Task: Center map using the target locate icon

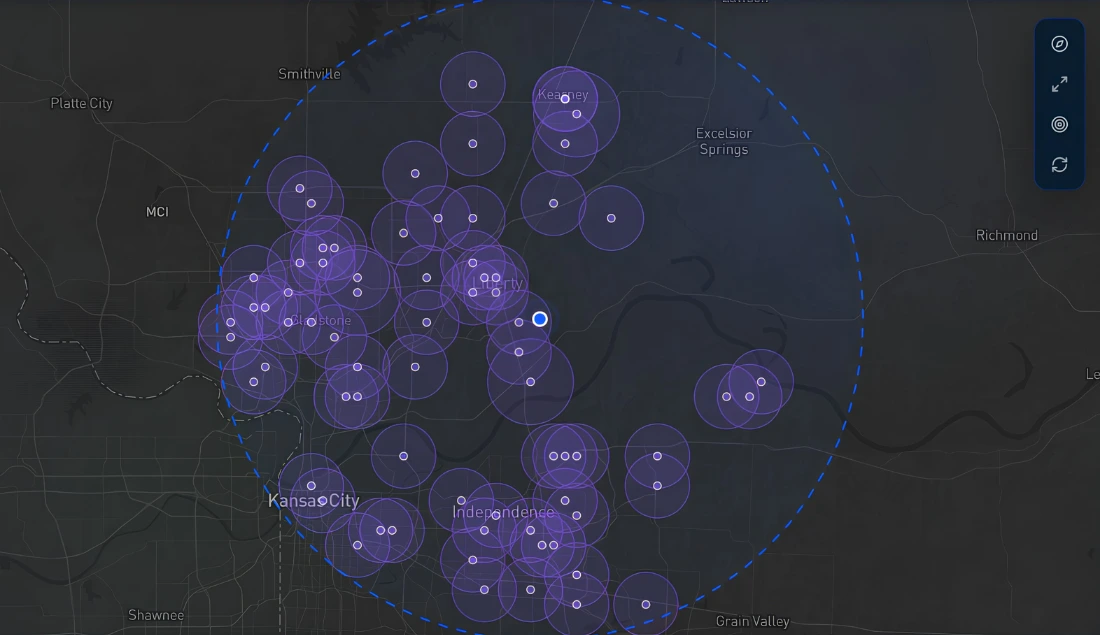Action: 1059,124
